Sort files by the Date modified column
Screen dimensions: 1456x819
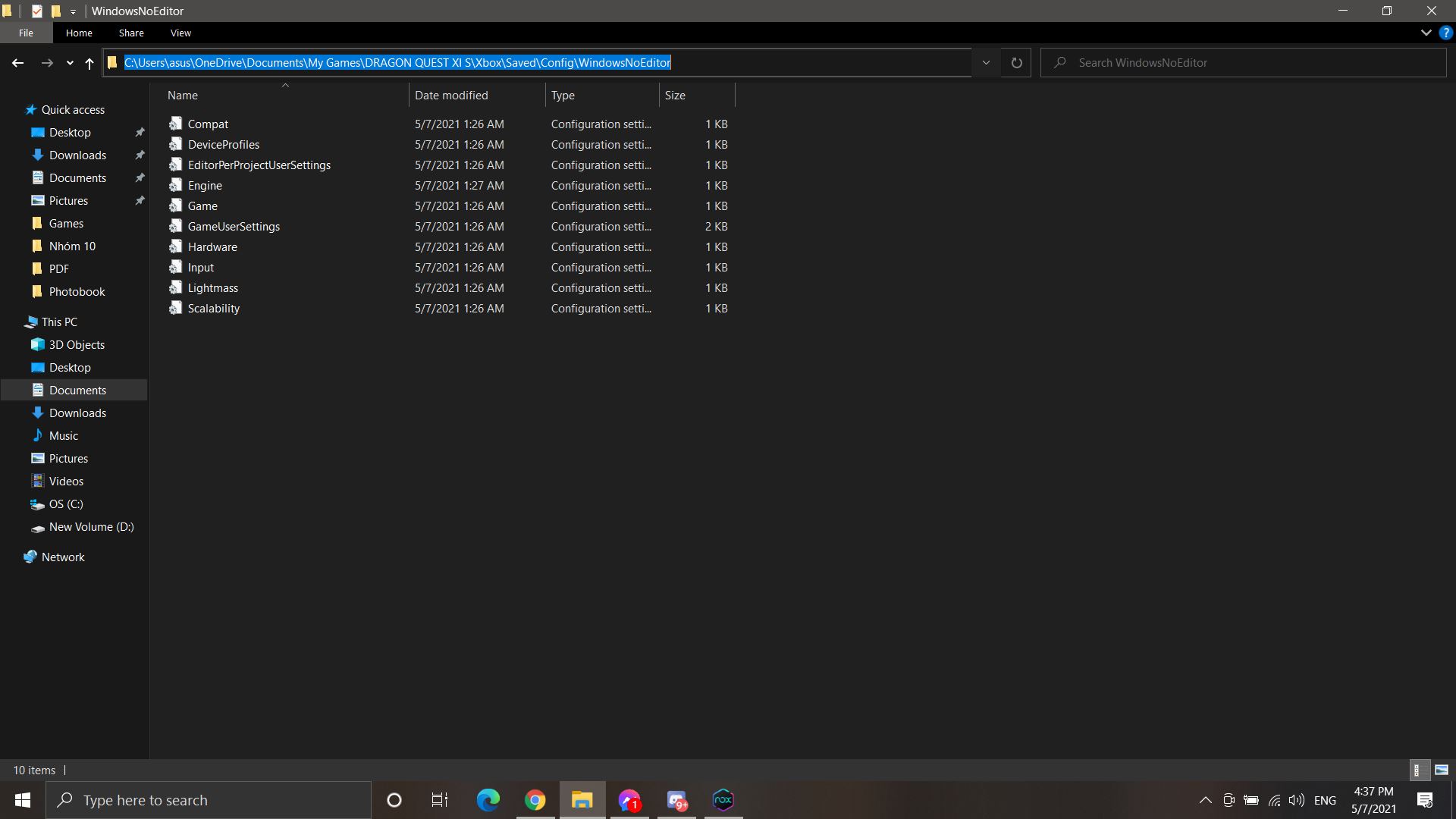click(x=451, y=96)
